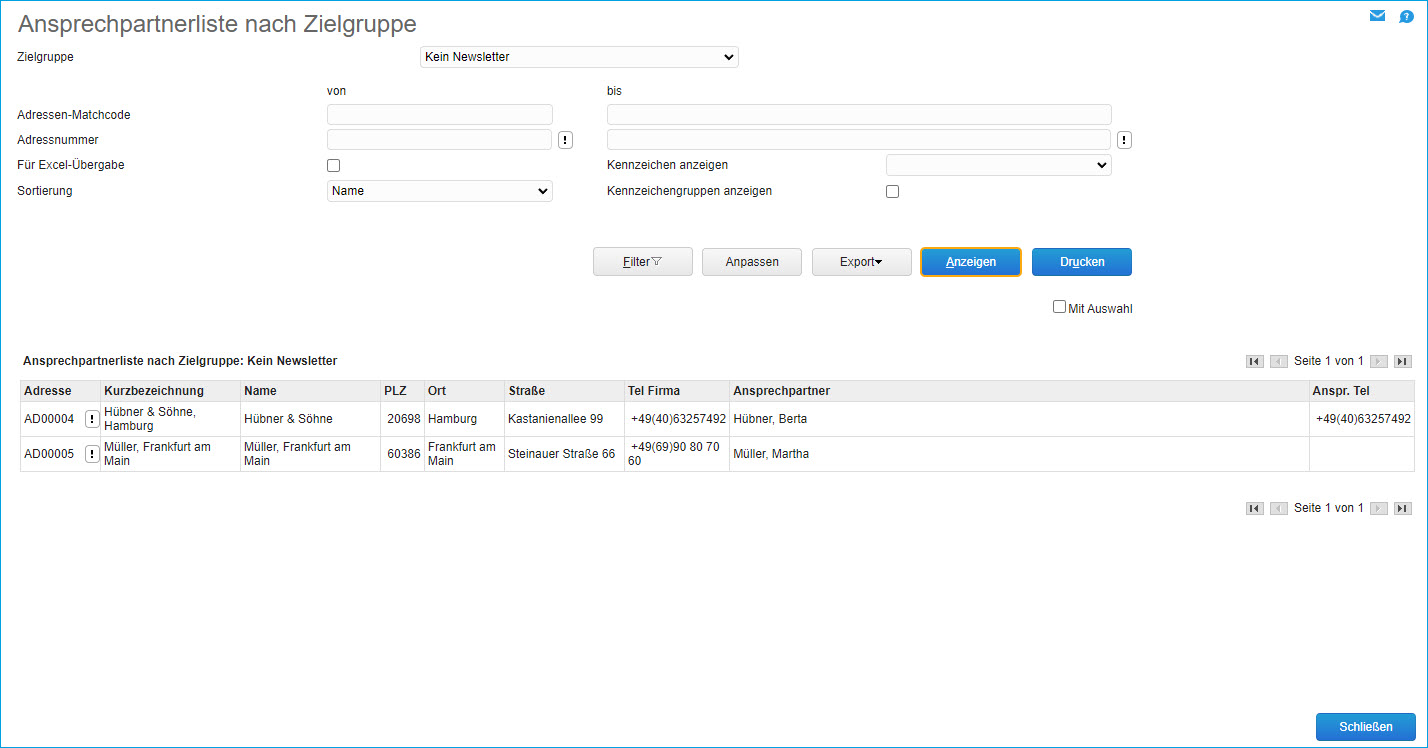The image size is (1428, 748).
Task: Open the Filter options
Action: [642, 261]
